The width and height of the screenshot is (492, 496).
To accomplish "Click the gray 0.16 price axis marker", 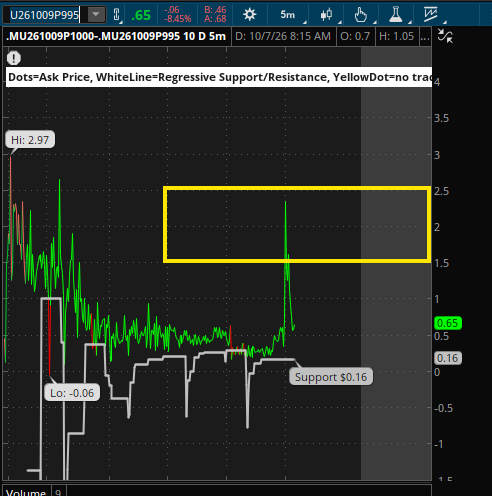I will (x=448, y=358).
